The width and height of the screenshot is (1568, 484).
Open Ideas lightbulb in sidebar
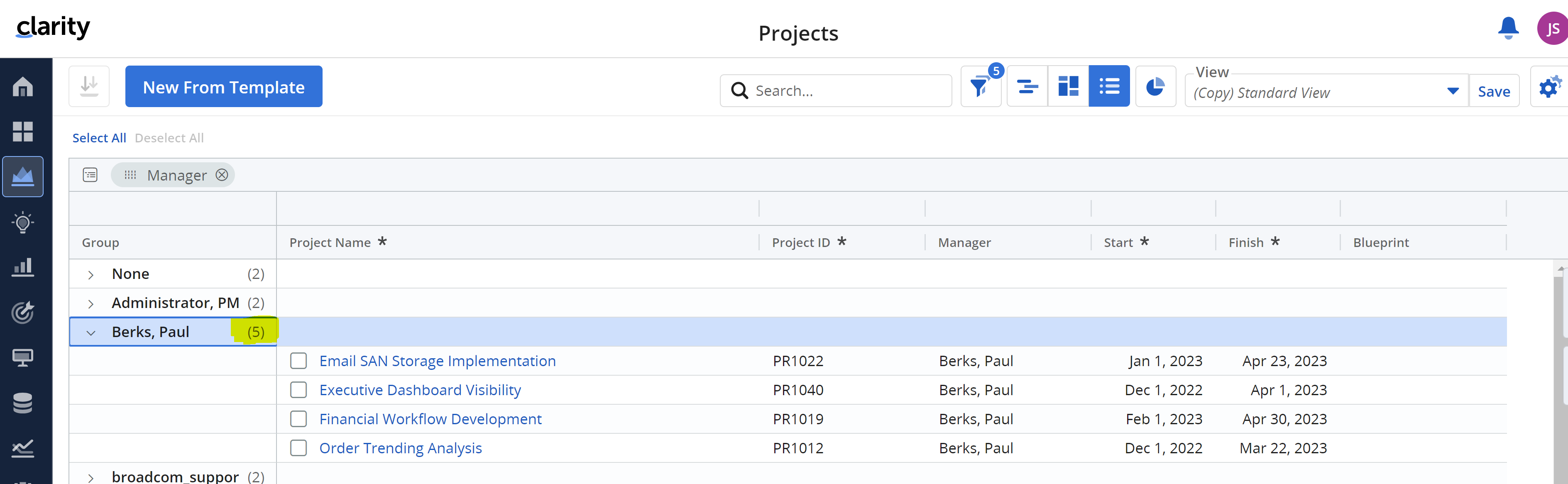[x=23, y=222]
